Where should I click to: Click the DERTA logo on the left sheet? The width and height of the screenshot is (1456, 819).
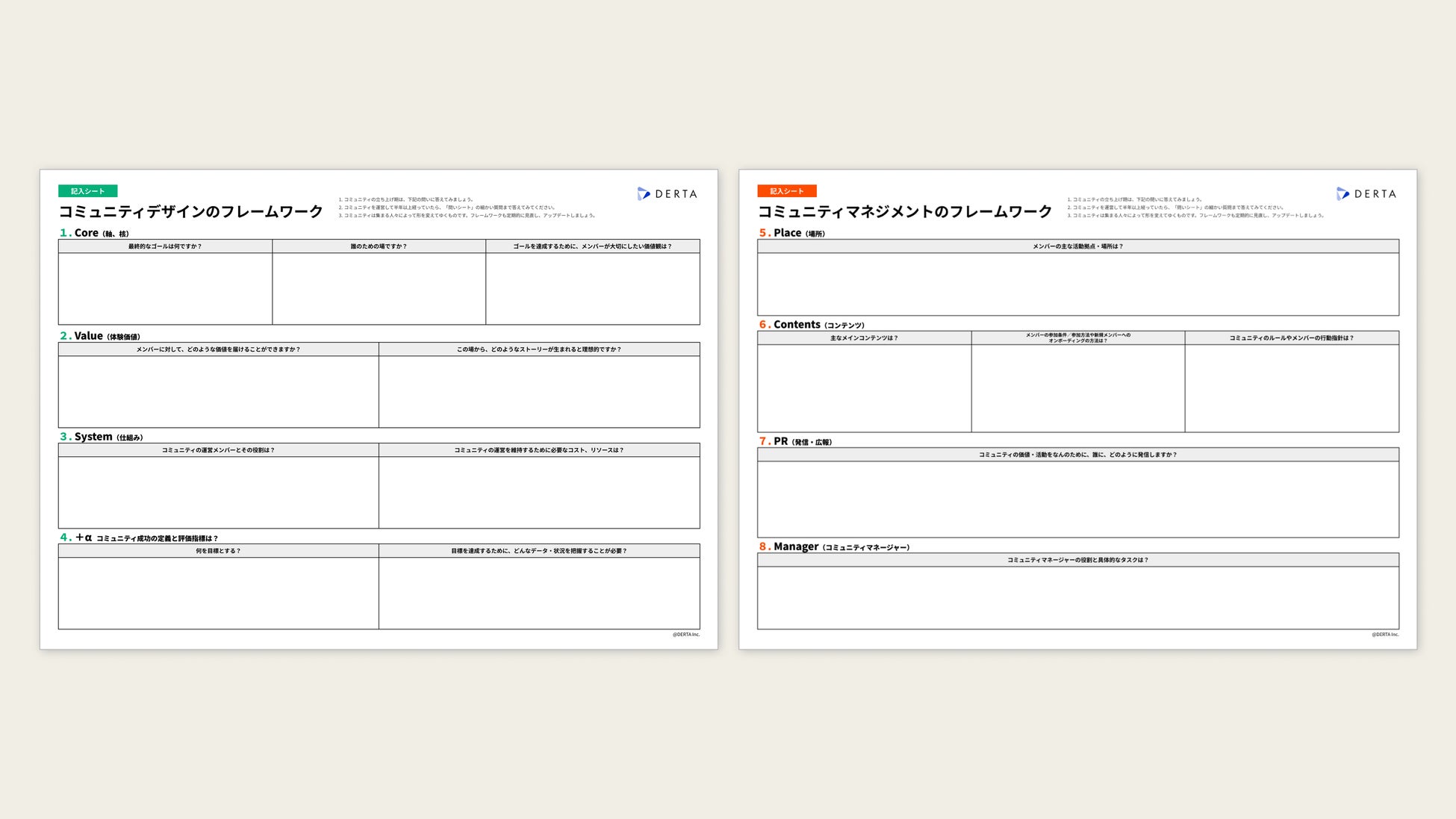[667, 194]
